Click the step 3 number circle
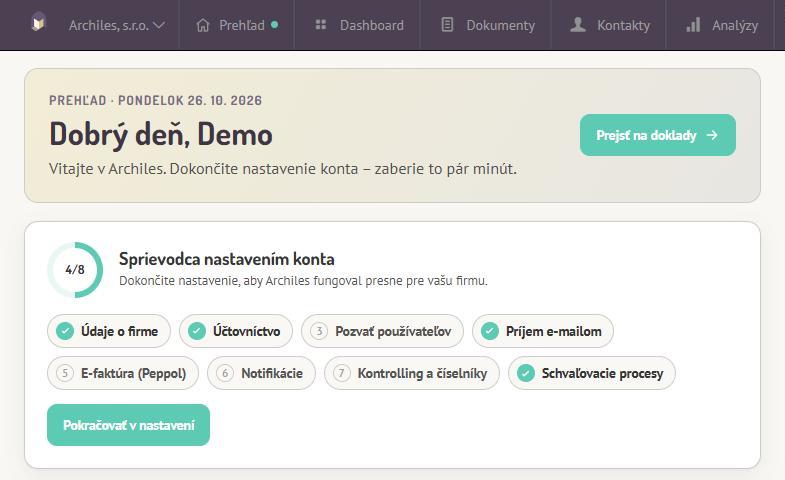The width and height of the screenshot is (785, 480). (319, 331)
